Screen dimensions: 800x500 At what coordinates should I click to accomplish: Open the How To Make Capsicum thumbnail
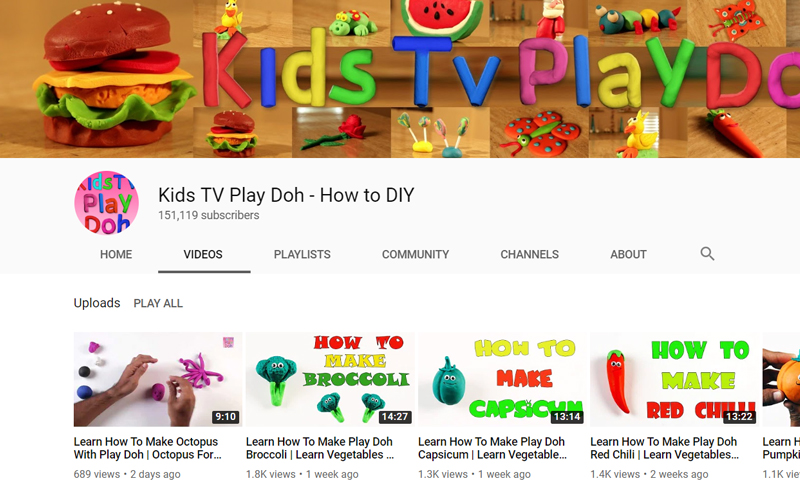[x=502, y=379]
